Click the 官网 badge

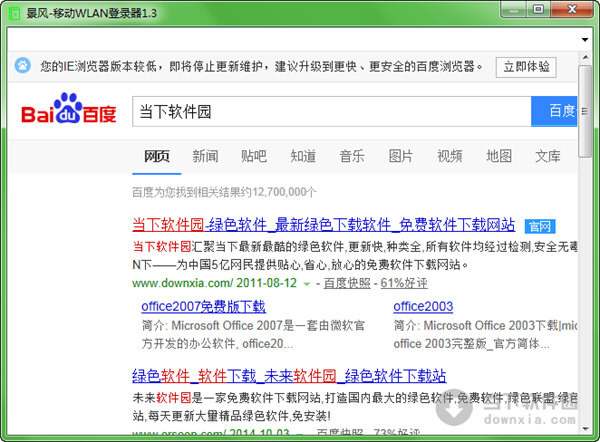click(x=540, y=226)
